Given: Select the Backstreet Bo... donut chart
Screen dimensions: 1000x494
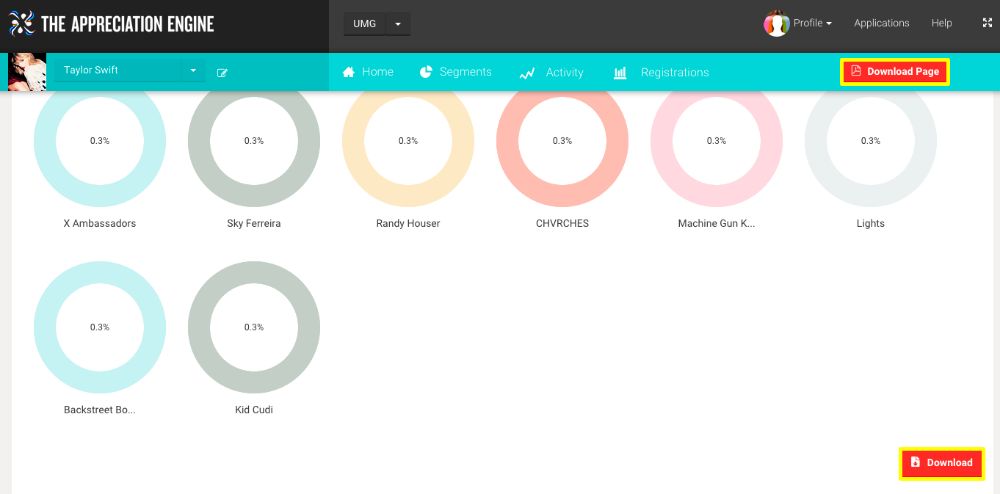Looking at the screenshot, I should point(99,327).
